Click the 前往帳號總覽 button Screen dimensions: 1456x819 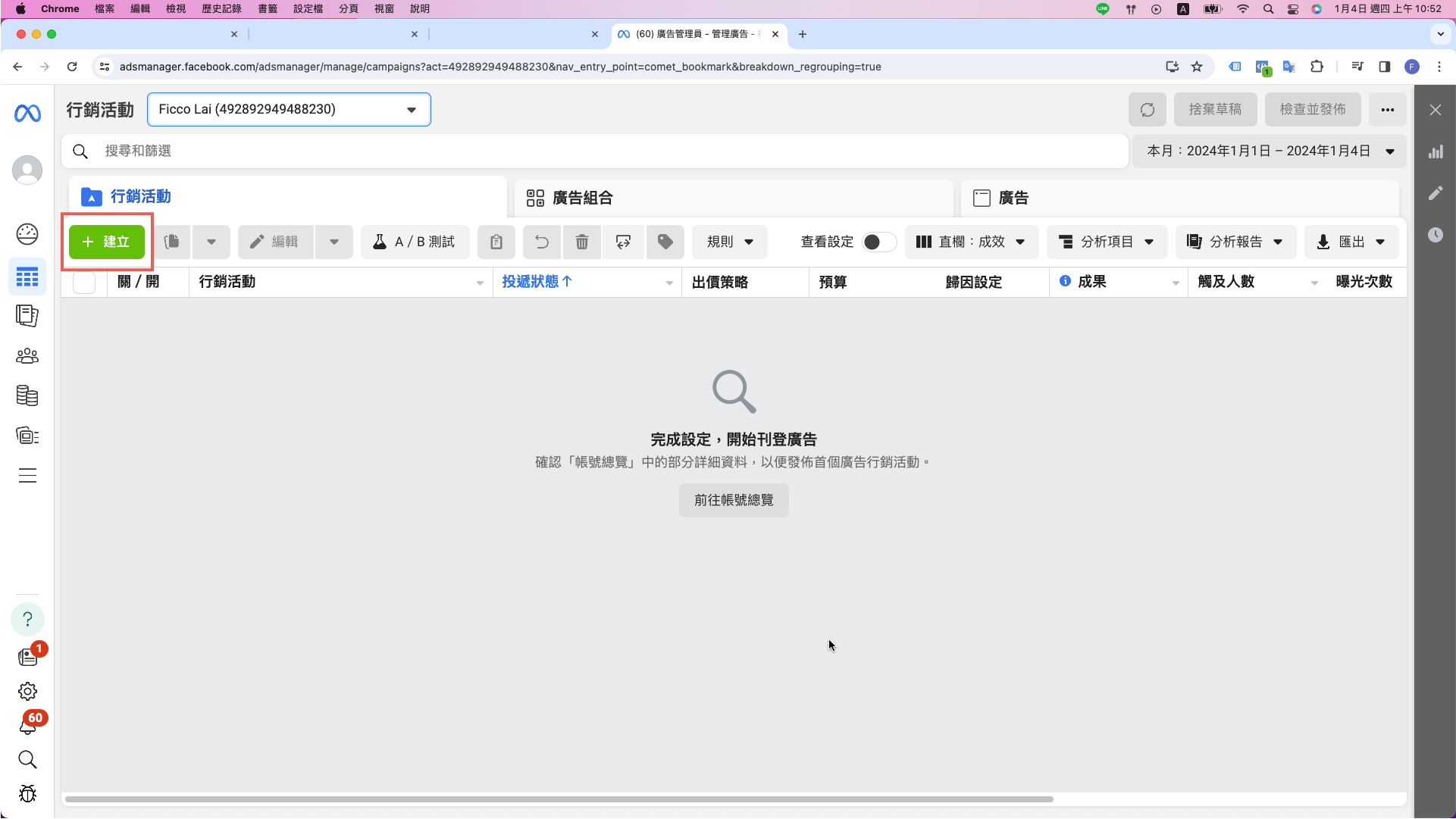[734, 501]
